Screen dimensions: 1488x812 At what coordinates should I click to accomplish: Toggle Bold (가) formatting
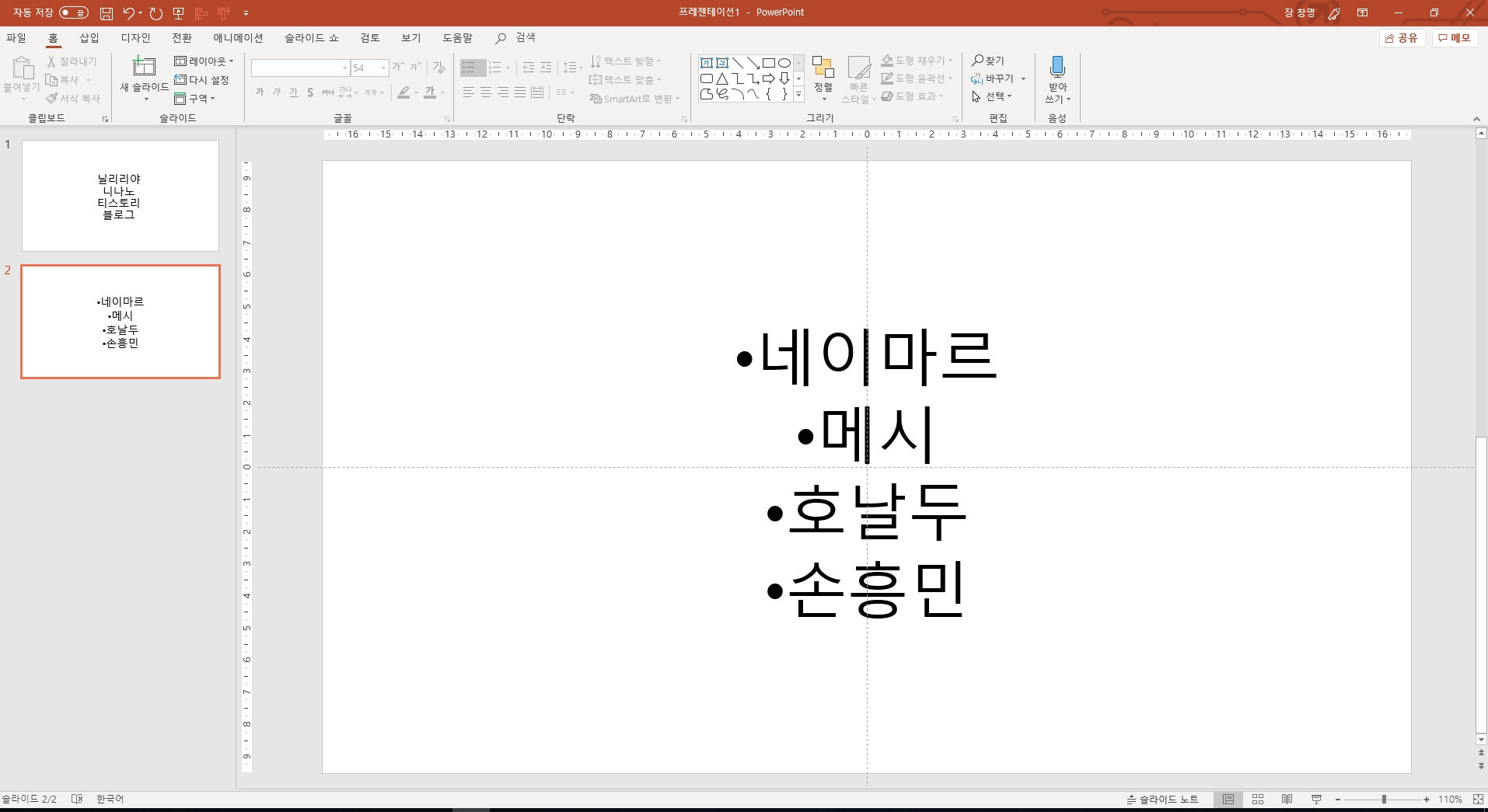pos(260,92)
